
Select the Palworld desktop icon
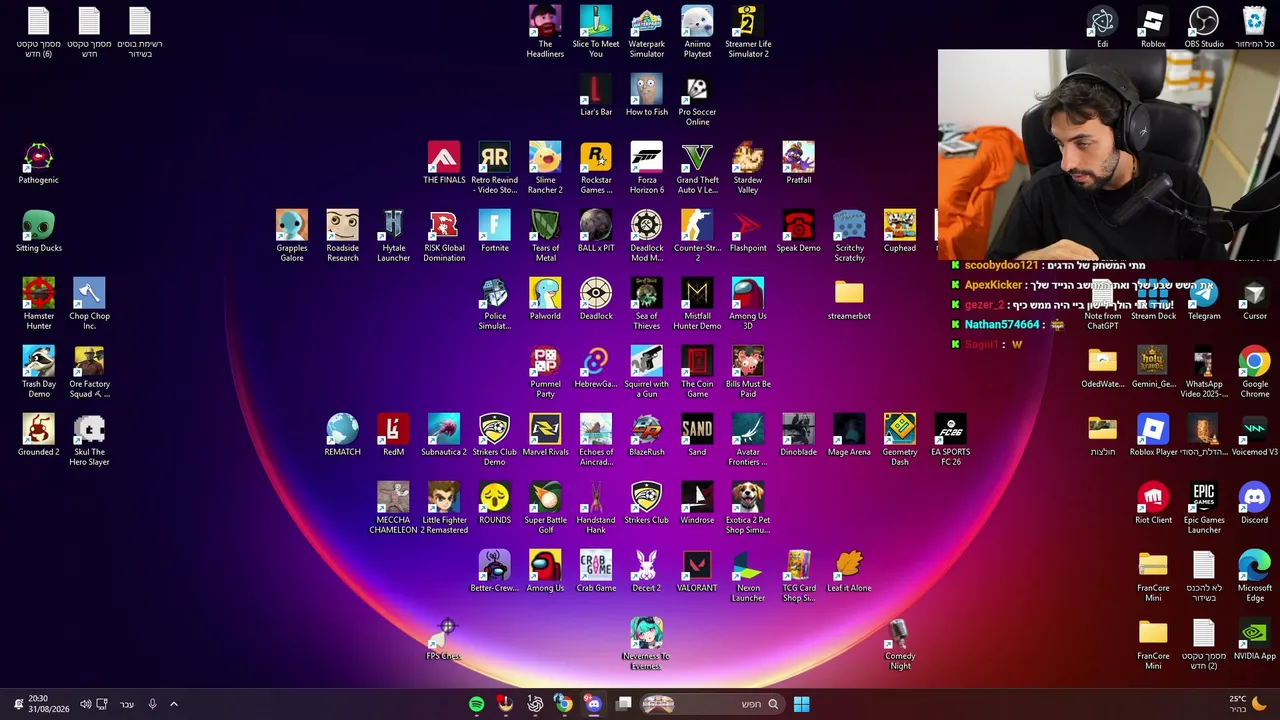pyautogui.click(x=545, y=299)
